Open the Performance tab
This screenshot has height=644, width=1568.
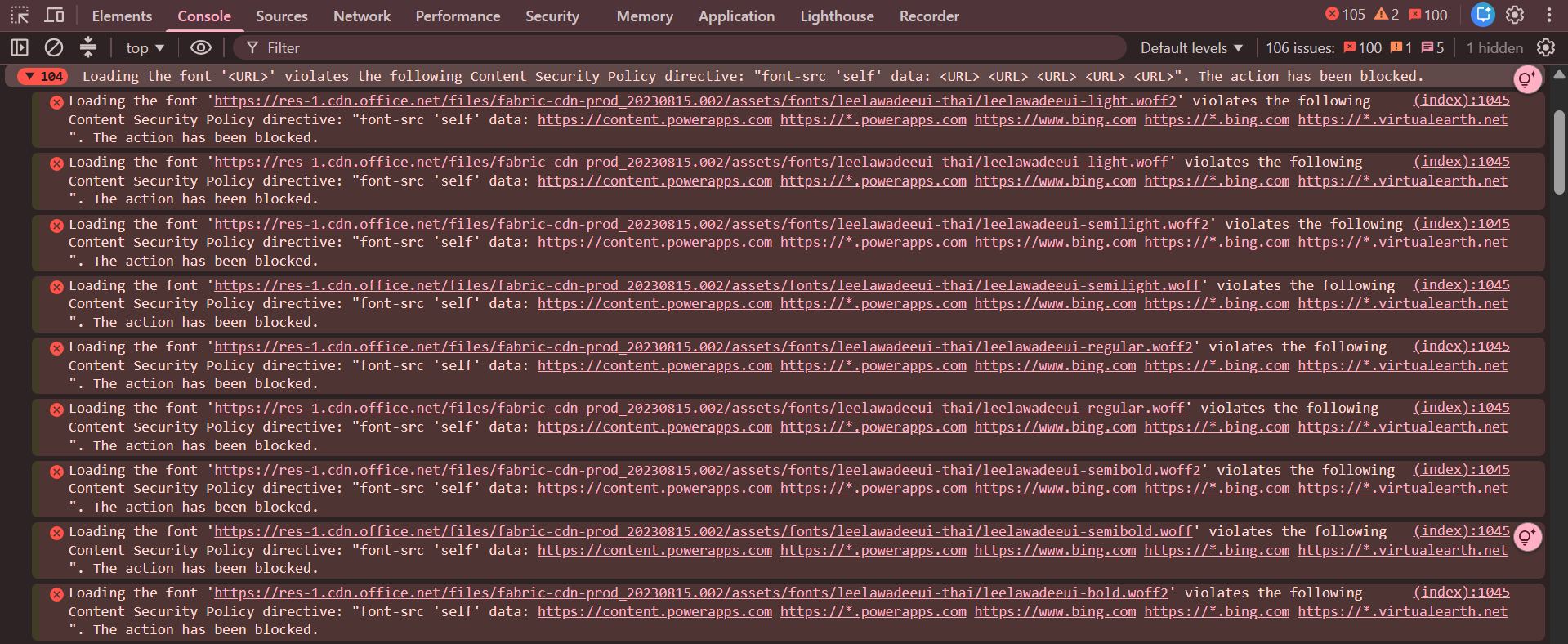(458, 16)
